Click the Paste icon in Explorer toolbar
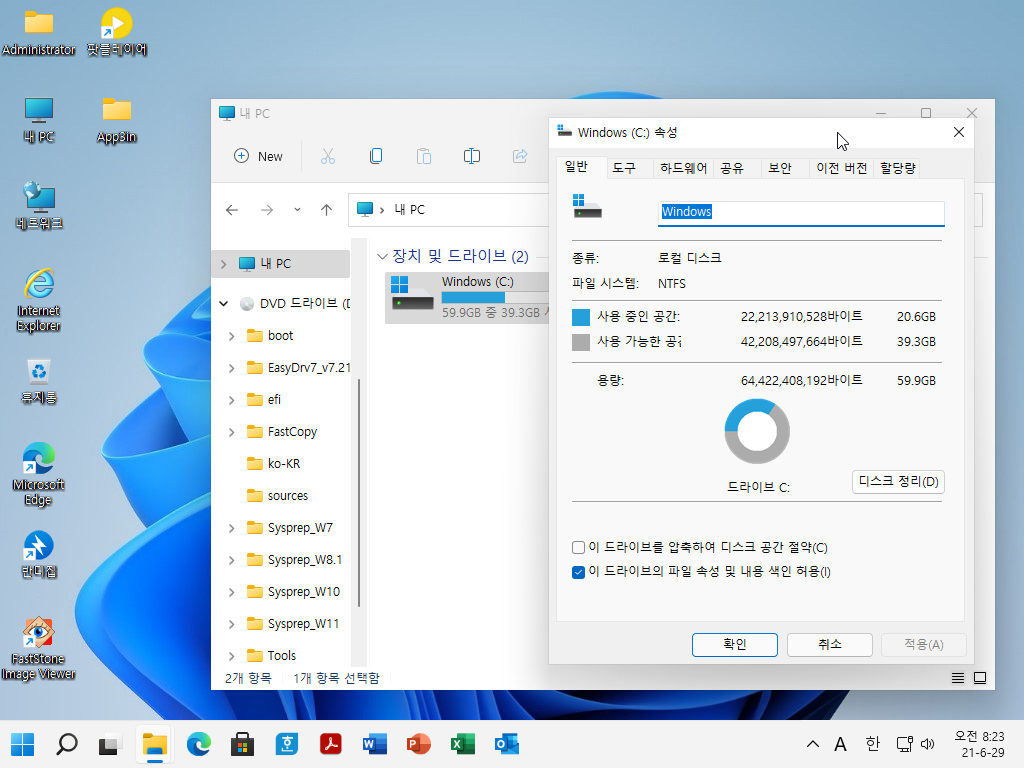 [424, 156]
